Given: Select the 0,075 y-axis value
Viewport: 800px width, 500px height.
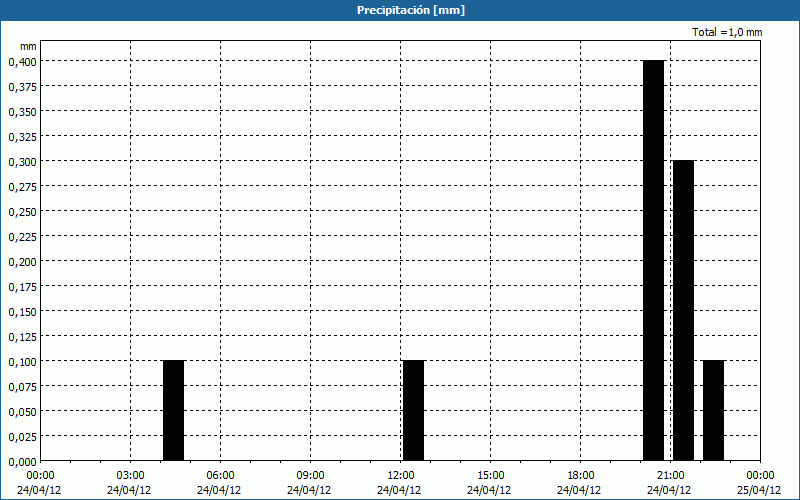Looking at the screenshot, I should 22,386.
